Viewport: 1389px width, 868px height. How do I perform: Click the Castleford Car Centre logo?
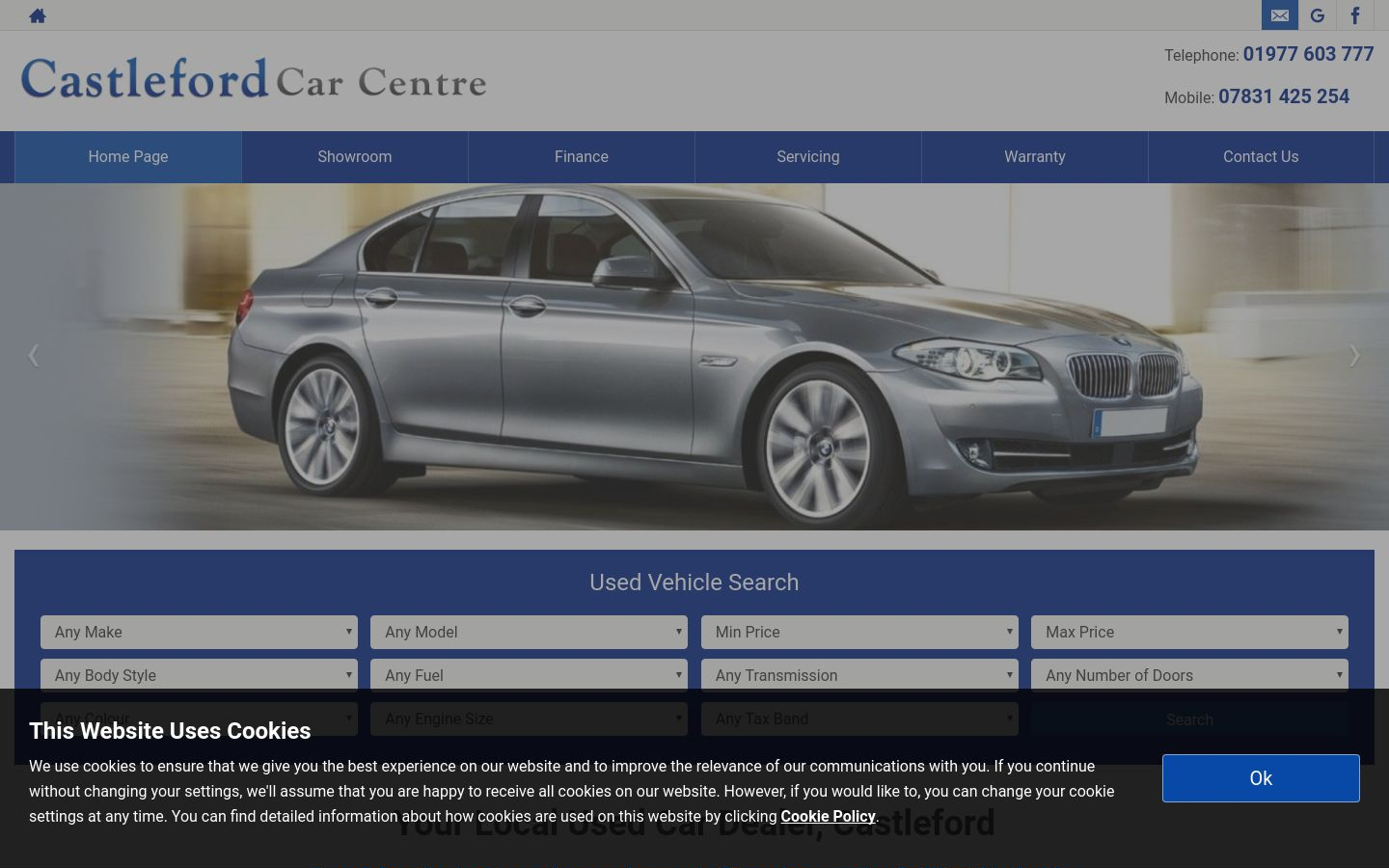(x=254, y=79)
